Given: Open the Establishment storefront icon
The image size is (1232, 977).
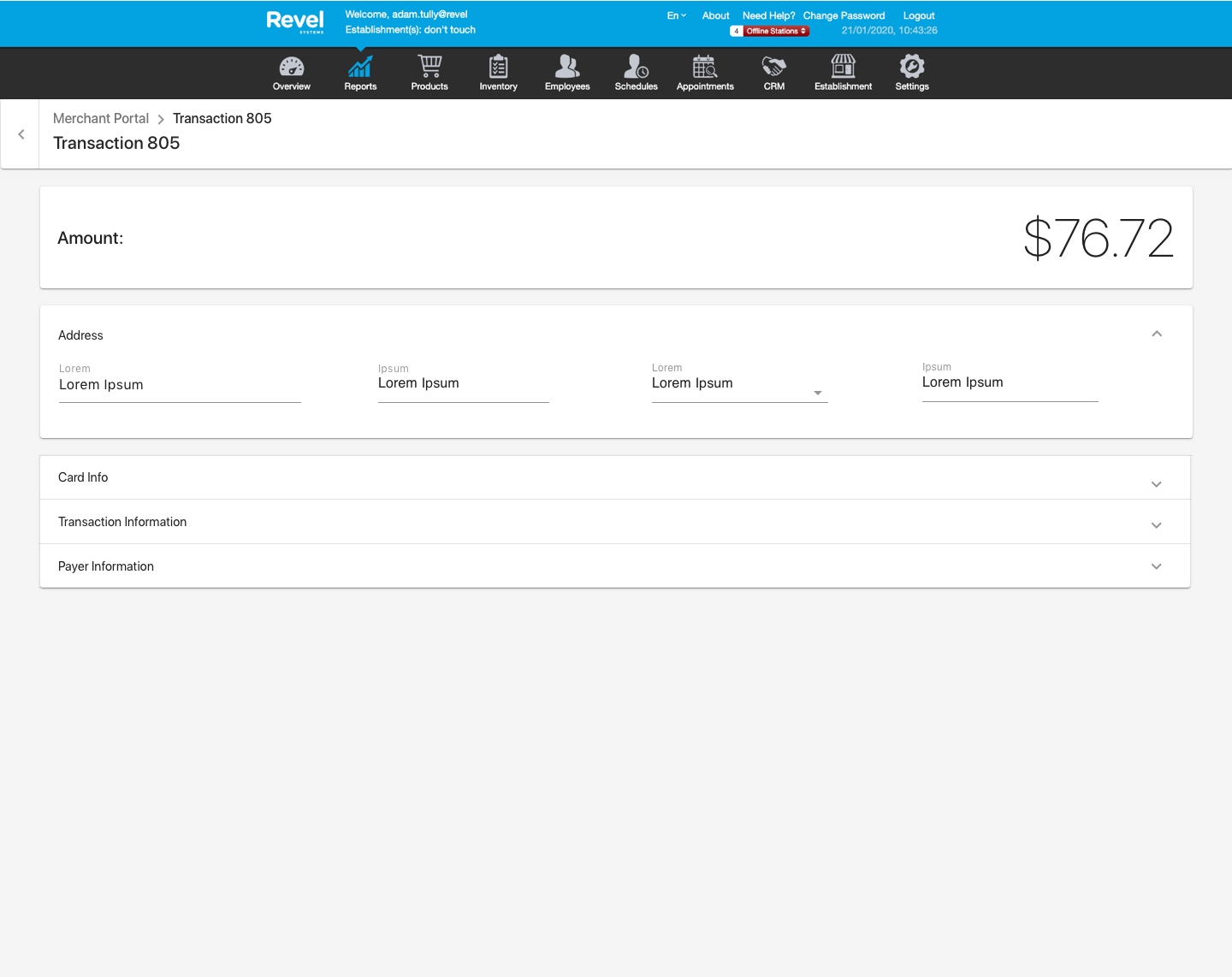Looking at the screenshot, I should 843,68.
